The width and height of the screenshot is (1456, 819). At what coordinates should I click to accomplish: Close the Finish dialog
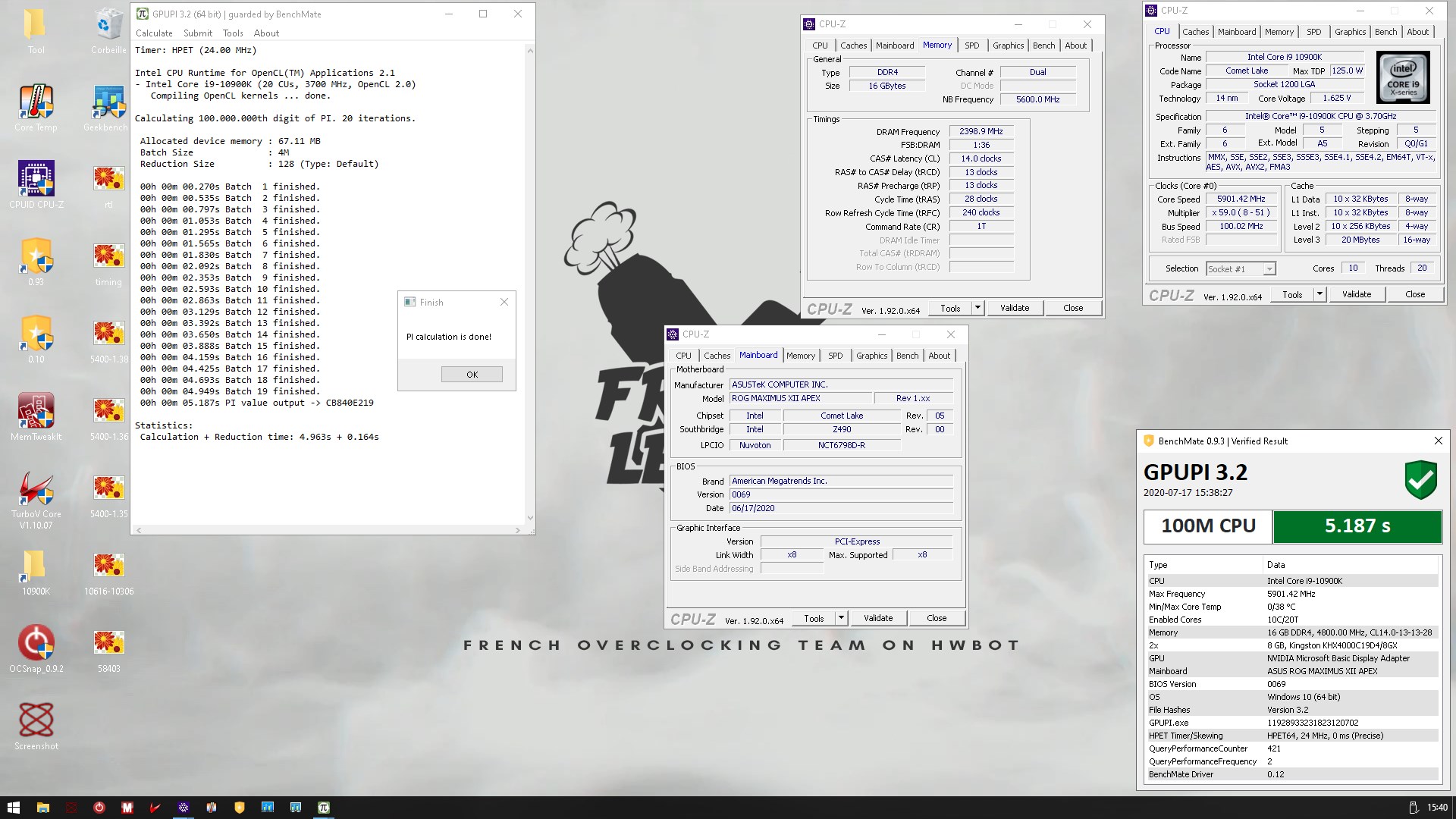click(x=504, y=302)
